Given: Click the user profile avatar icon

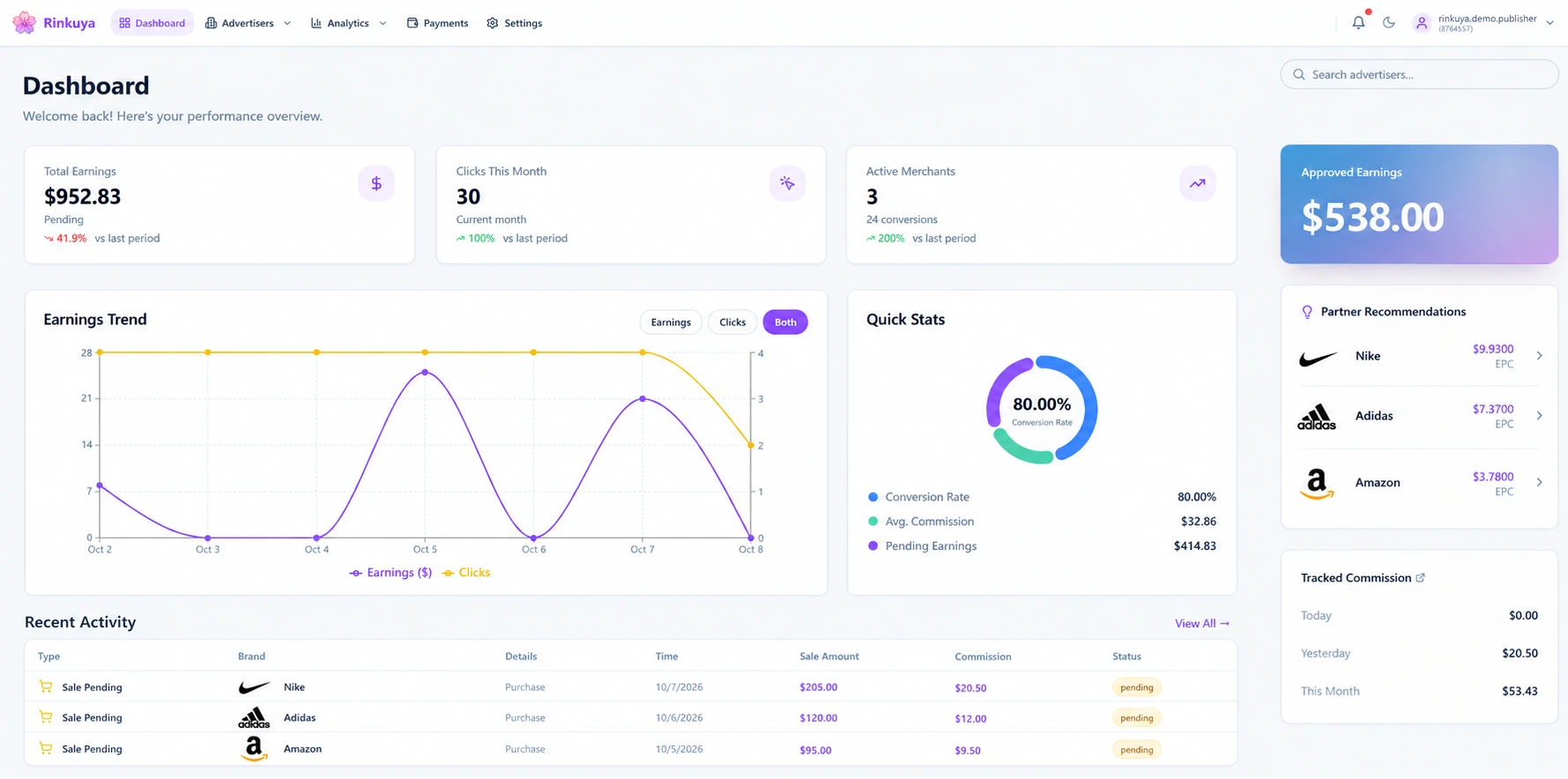Looking at the screenshot, I should (x=1422, y=24).
